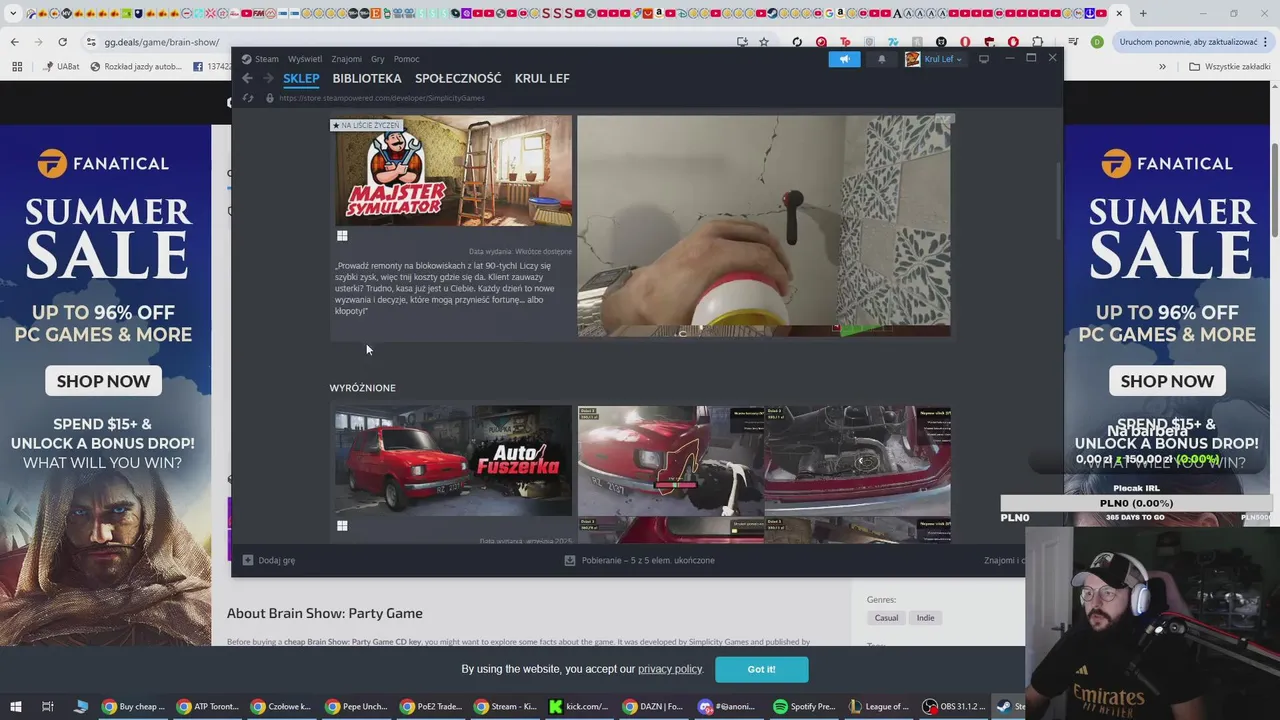
Task: Open the Pomoc menu
Action: [x=406, y=59]
